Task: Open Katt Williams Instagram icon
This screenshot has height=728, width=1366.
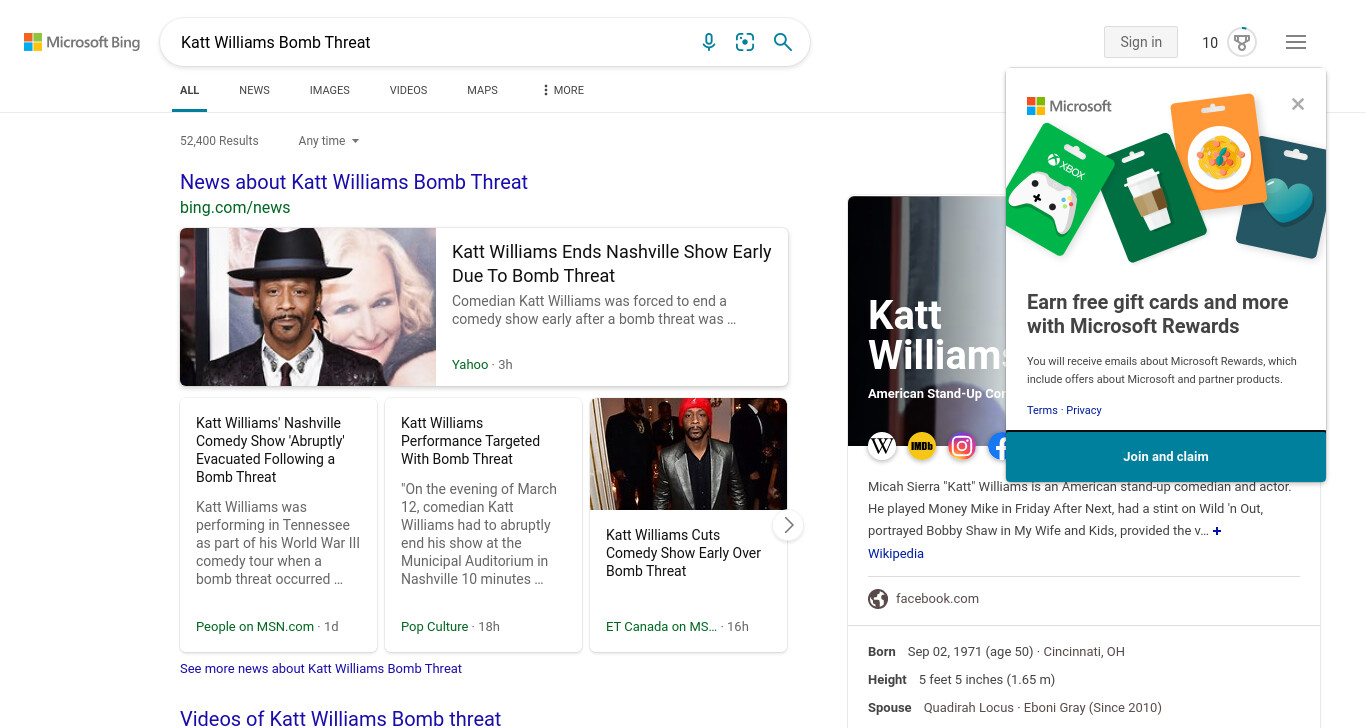Action: tap(962, 446)
